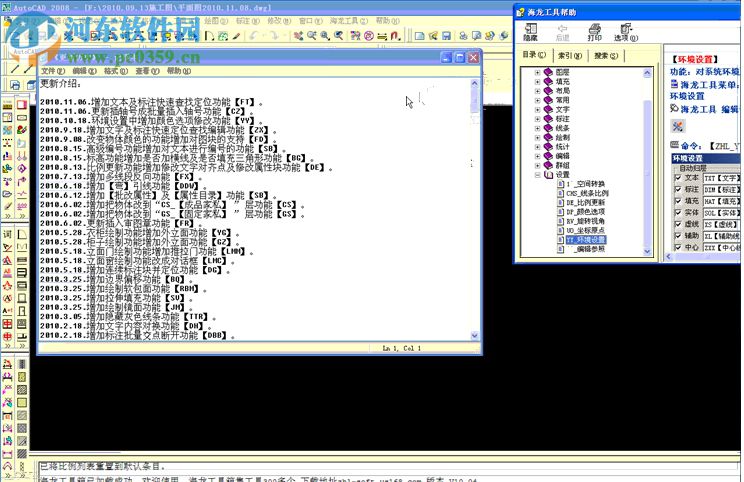744x482 pixels.
Task: Open the 海龙工具 menu in AutoCAD
Action: [x=349, y=21]
